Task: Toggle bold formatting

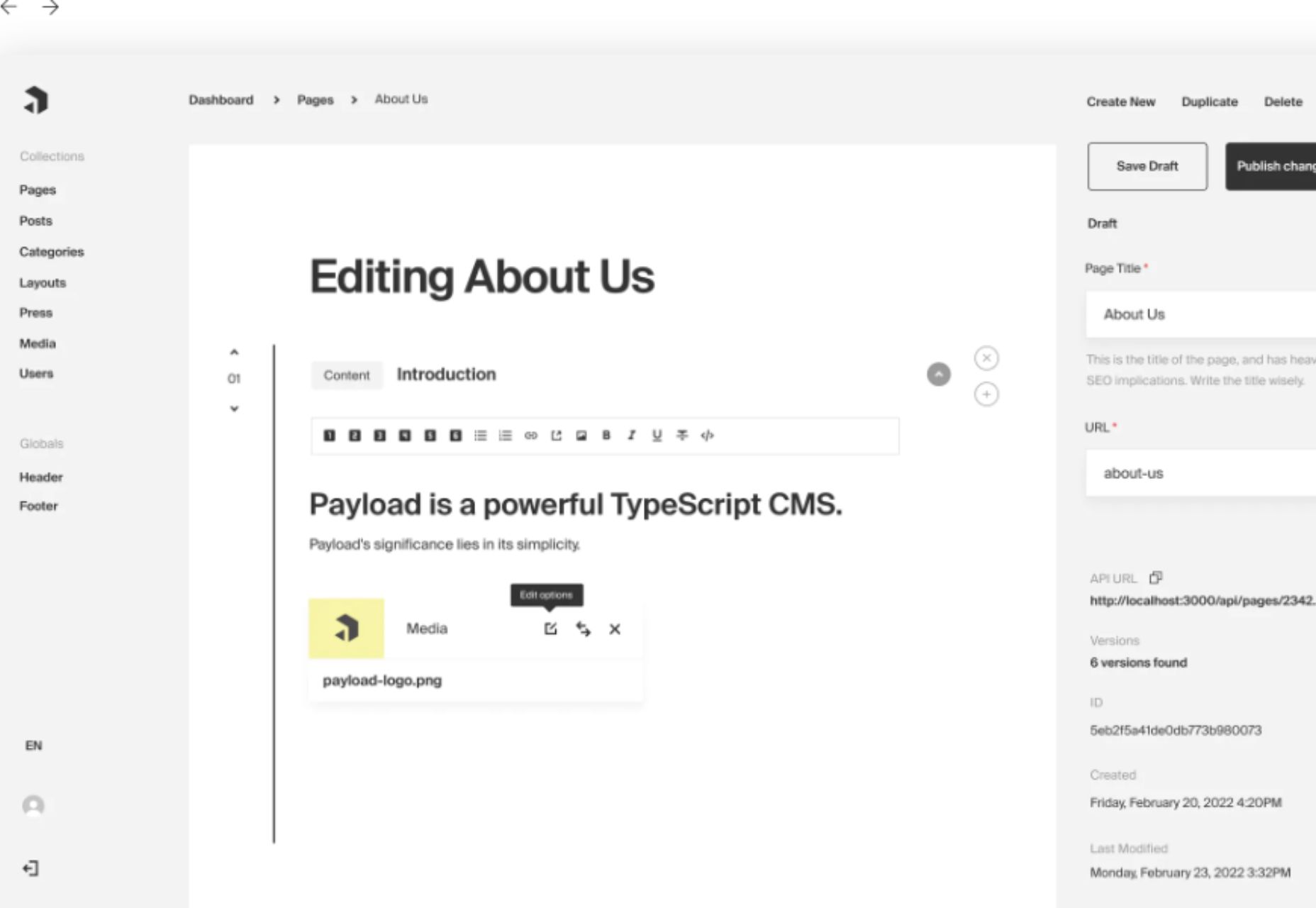Action: pos(606,436)
